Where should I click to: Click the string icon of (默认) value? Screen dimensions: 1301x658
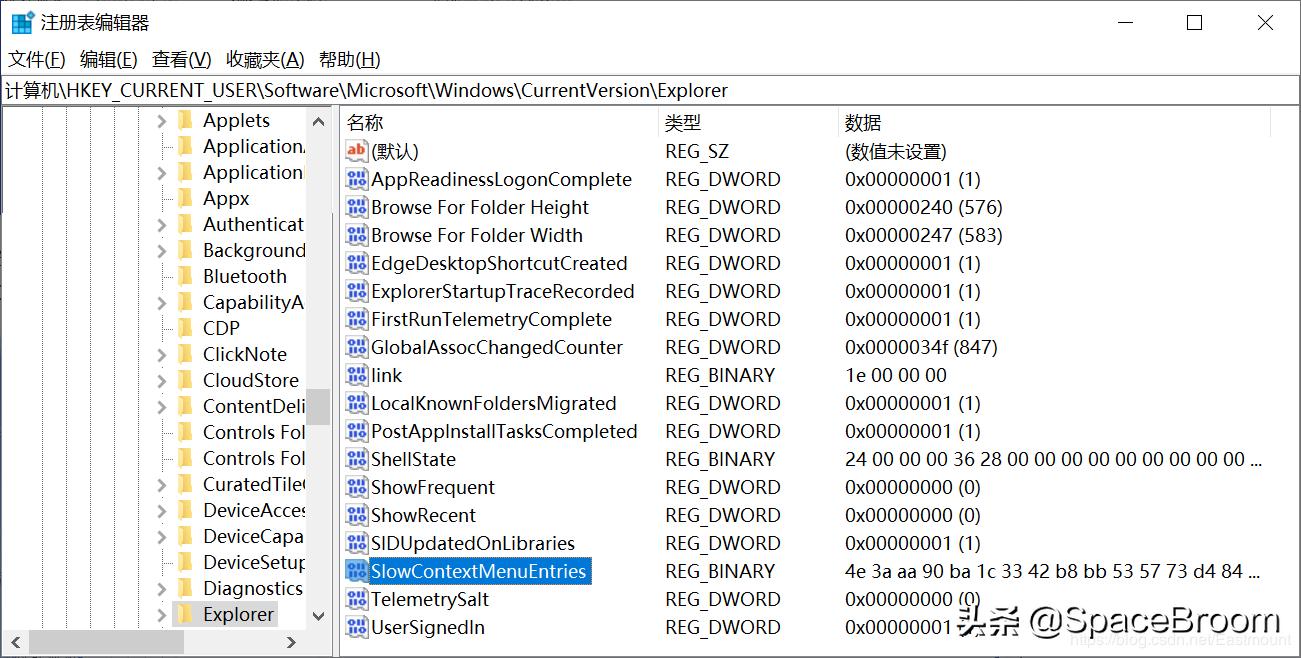coord(357,151)
